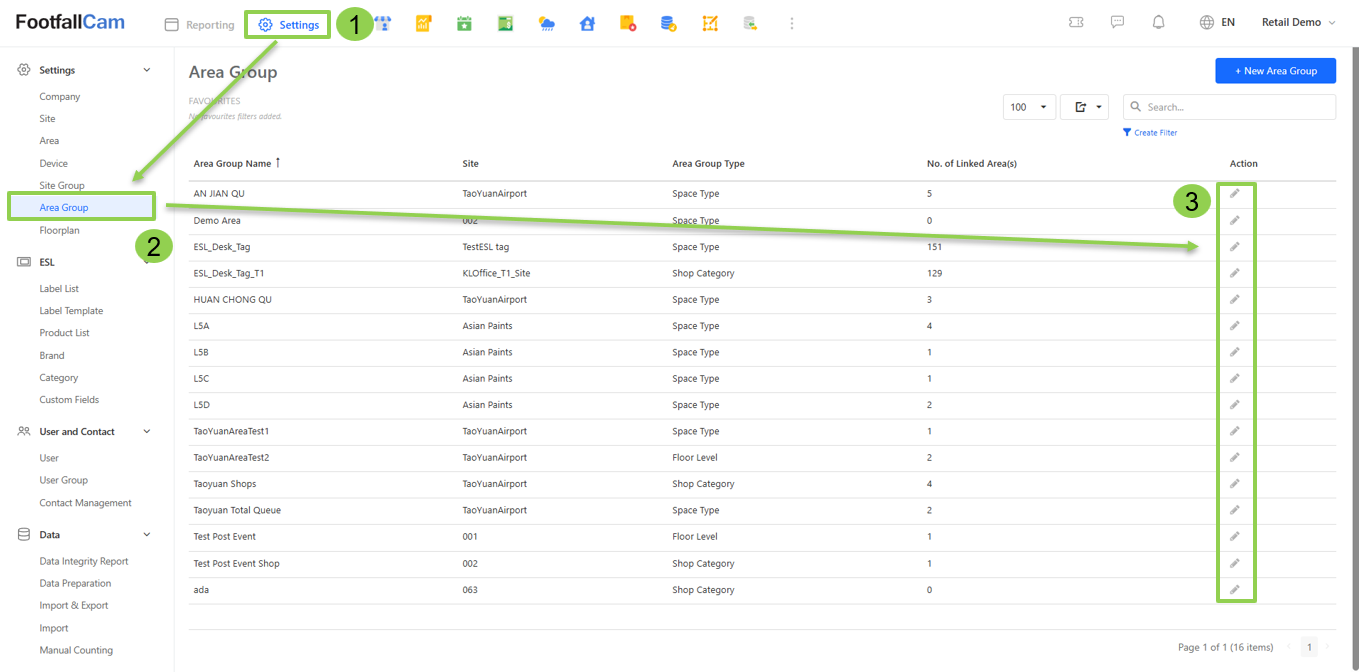This screenshot has height=672, width=1359.
Task: Open the chat message icon
Action: [1117, 22]
